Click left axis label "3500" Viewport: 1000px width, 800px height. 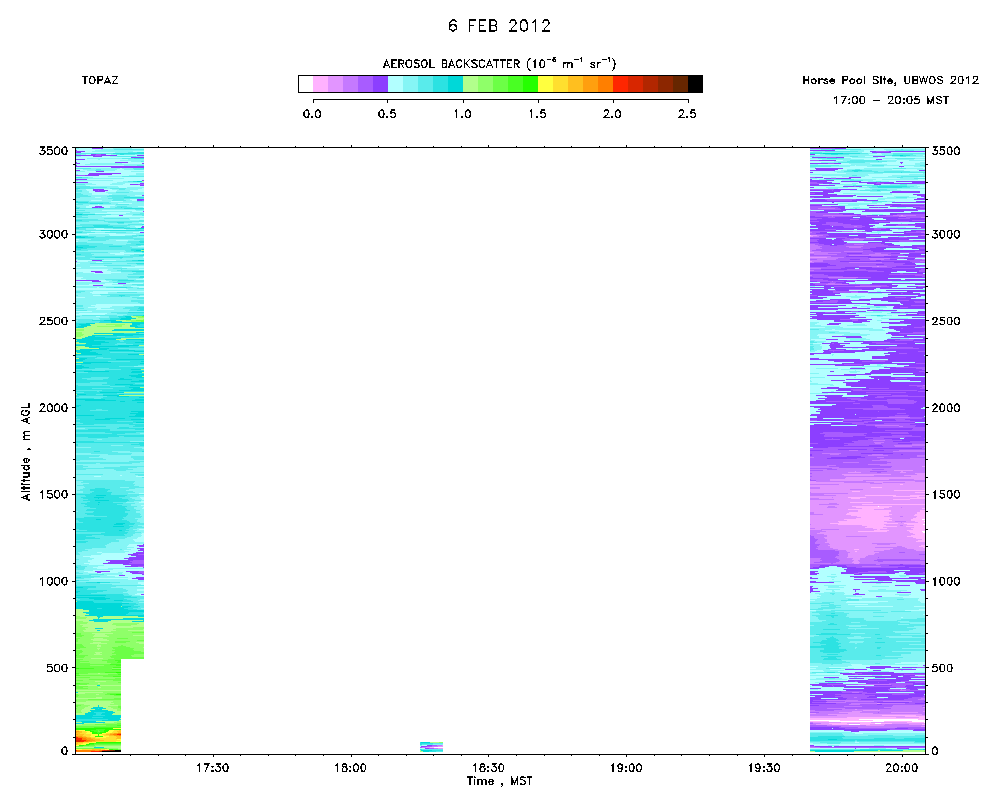tap(53, 151)
